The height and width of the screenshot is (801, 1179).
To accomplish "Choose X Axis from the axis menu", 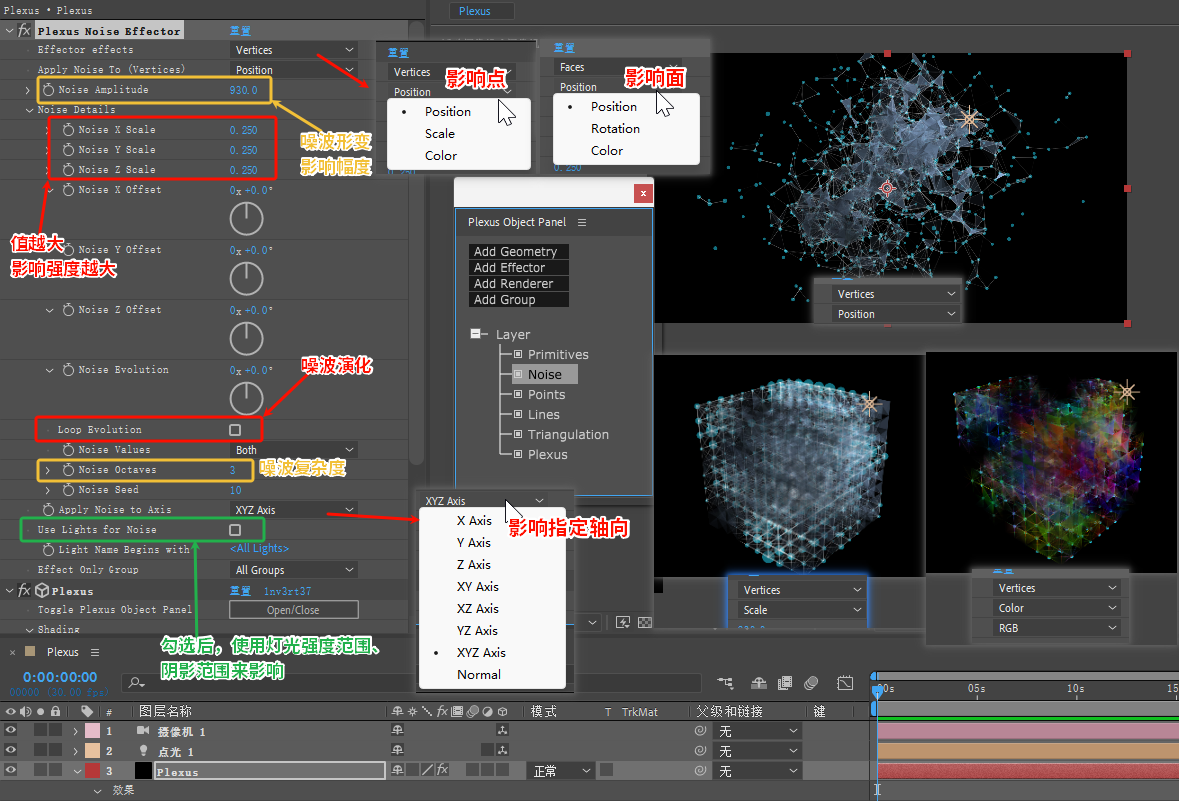I will tap(474, 520).
